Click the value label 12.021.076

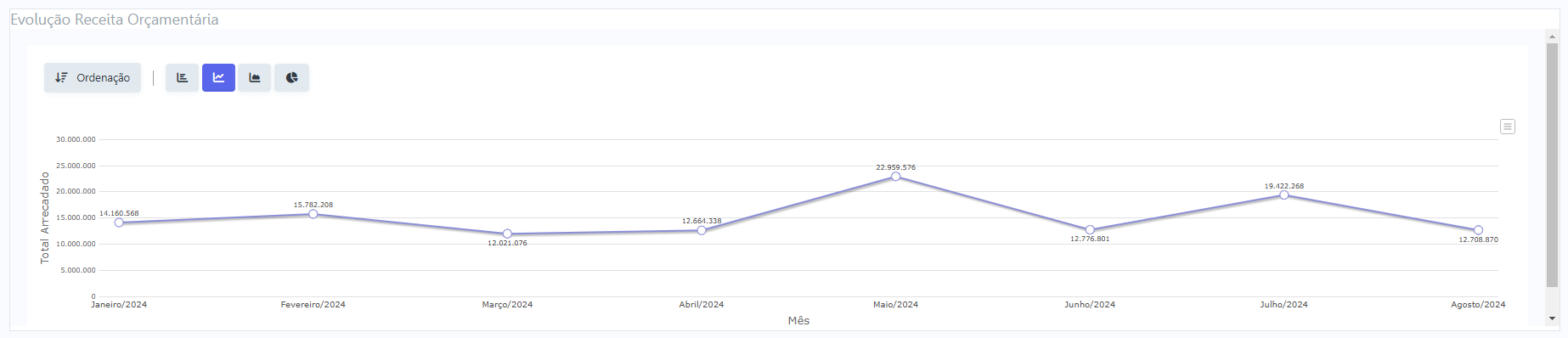point(507,243)
